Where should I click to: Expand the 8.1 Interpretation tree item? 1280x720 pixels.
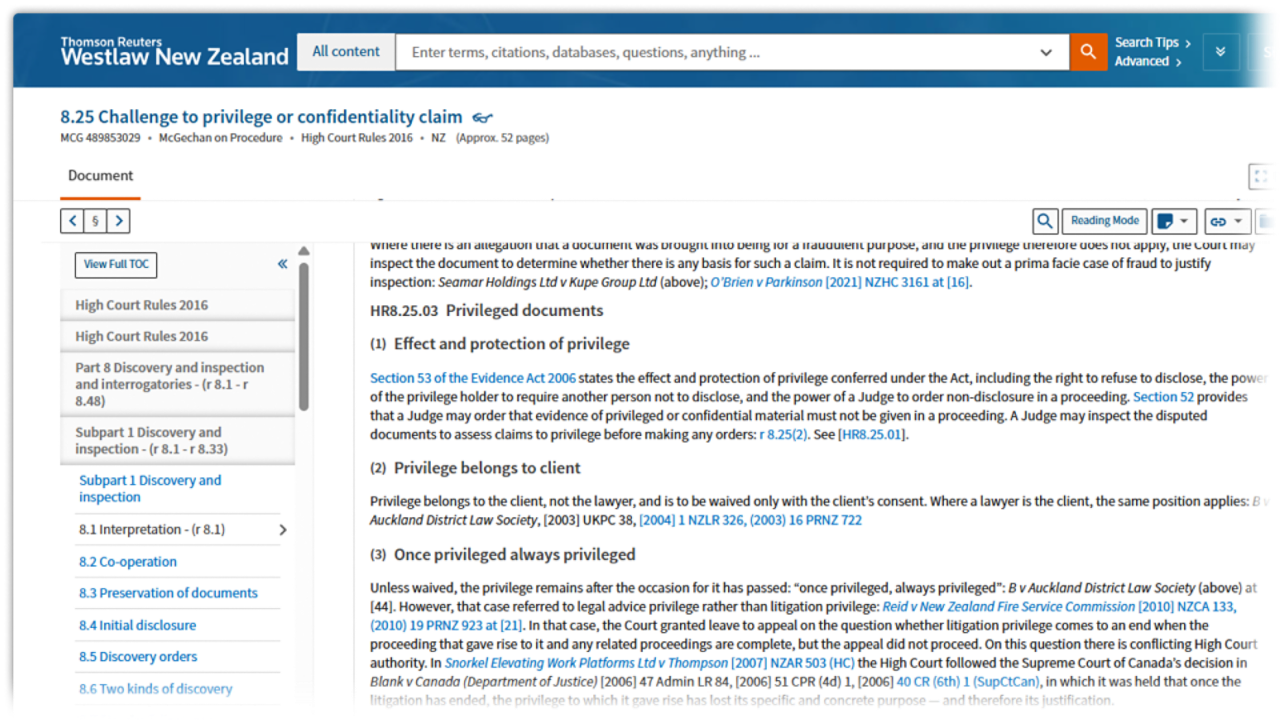[x=282, y=530]
